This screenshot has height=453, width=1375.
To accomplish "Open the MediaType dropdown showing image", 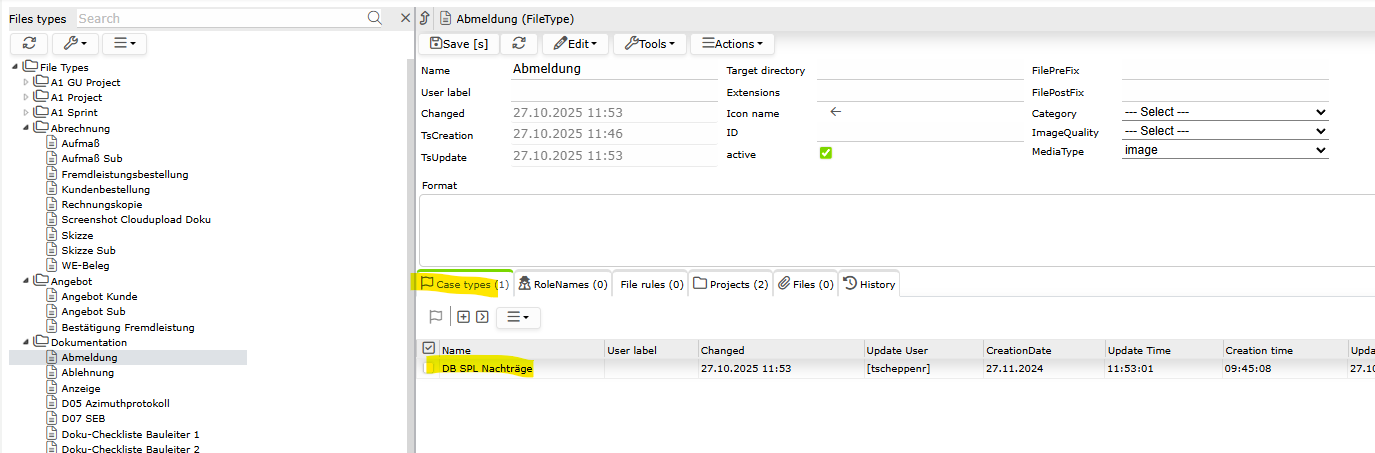I will pos(1225,150).
